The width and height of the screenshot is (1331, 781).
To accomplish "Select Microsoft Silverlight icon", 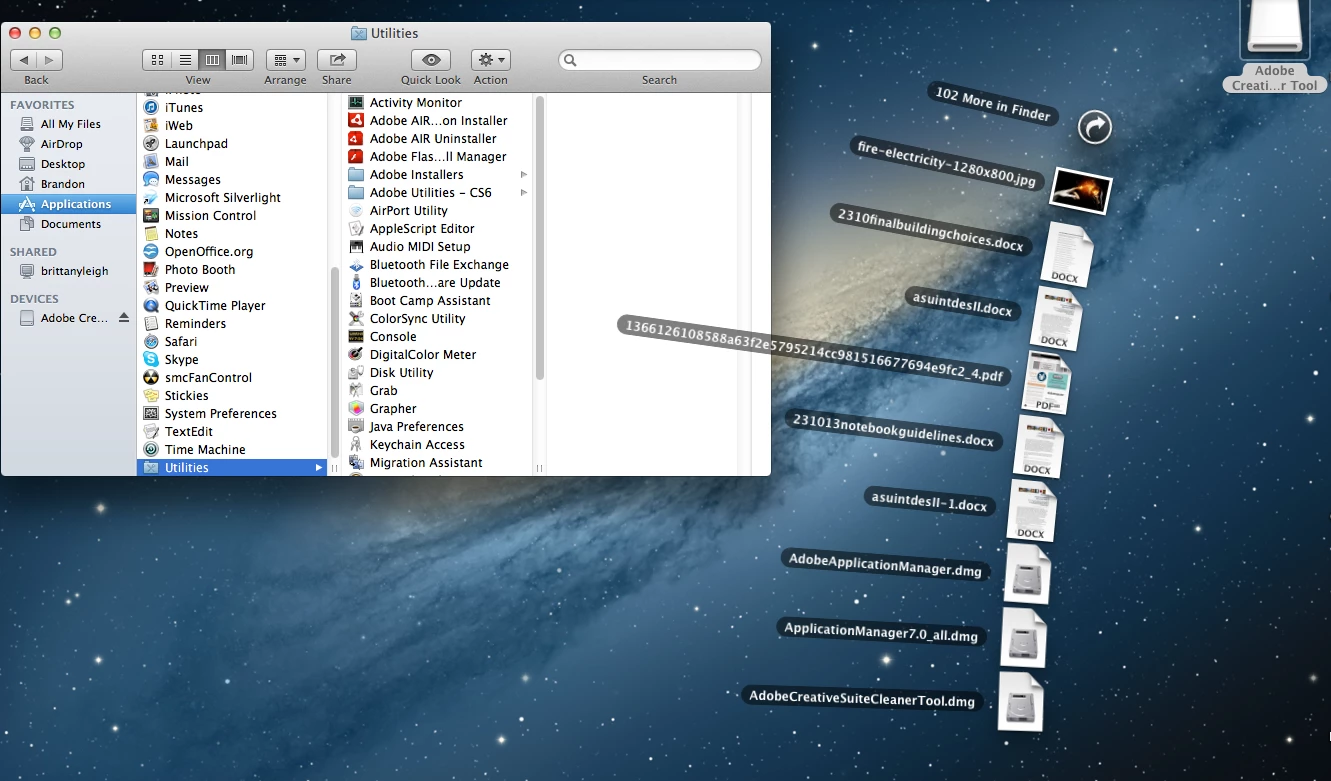I will point(151,197).
